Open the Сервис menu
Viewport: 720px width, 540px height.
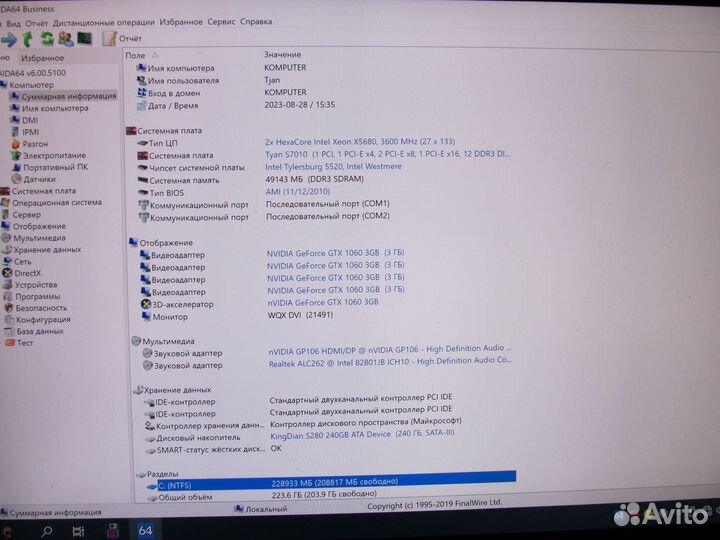221,22
